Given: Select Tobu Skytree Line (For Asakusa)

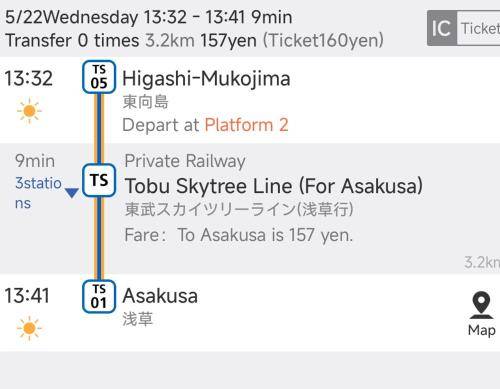Looking at the screenshot, I should 274,186.
